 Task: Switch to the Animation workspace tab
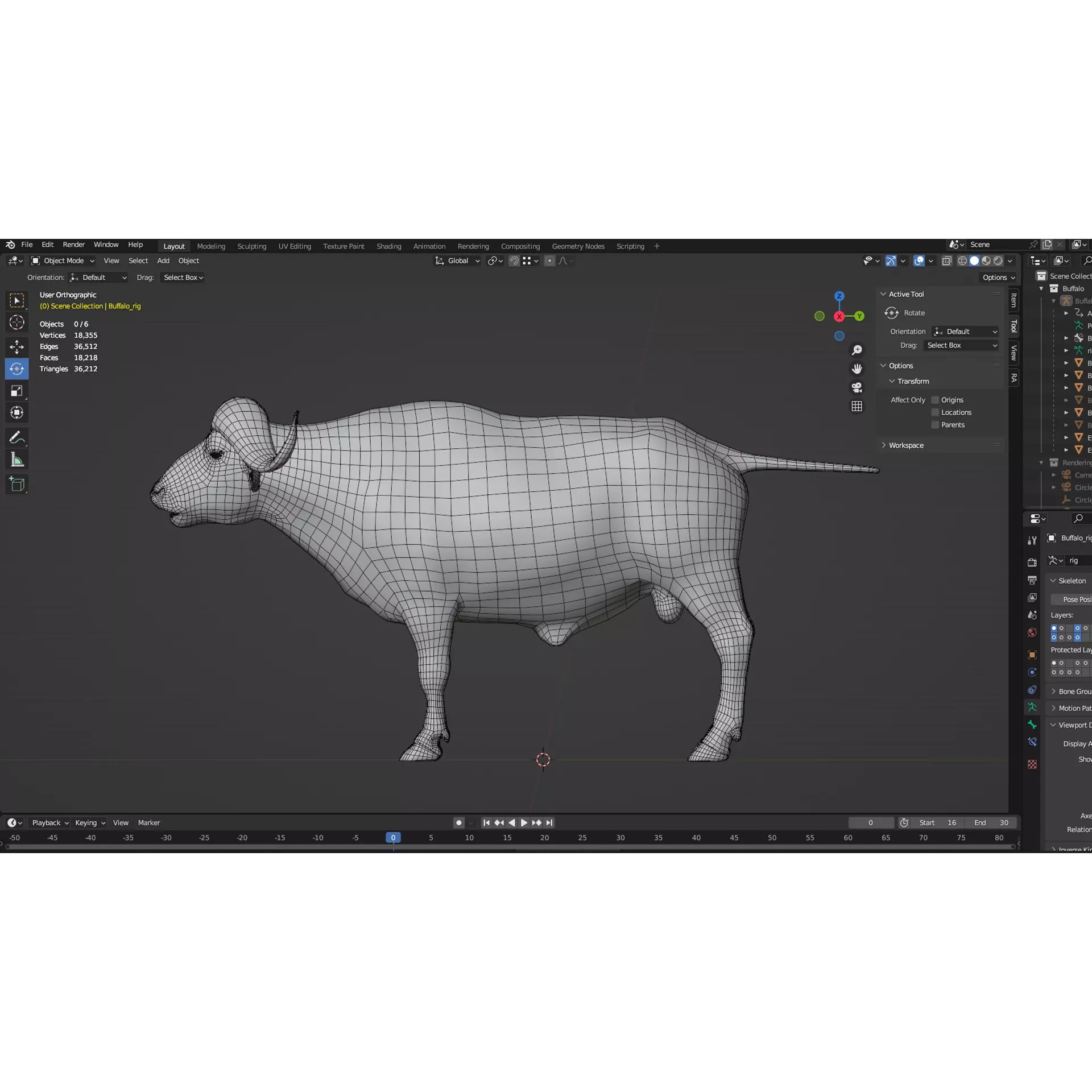point(429,246)
